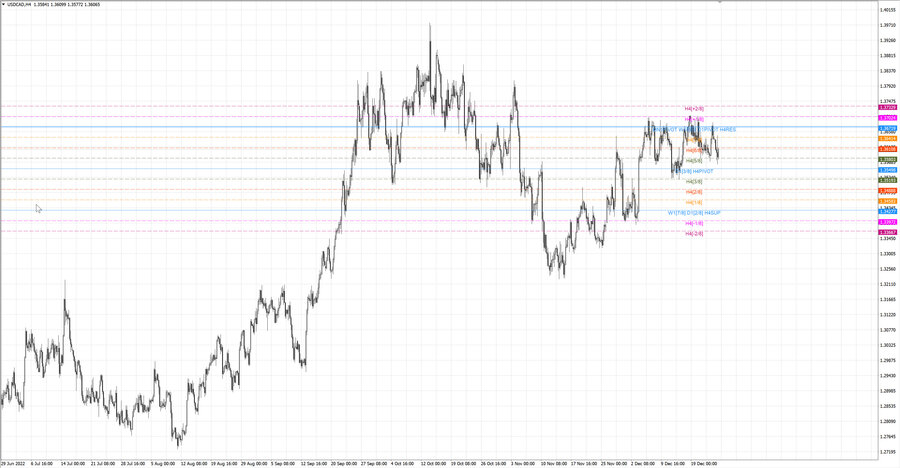Select the W1[7/8] D1[2/8] H4SUP label
This screenshot has height=468, width=900.
[693, 213]
